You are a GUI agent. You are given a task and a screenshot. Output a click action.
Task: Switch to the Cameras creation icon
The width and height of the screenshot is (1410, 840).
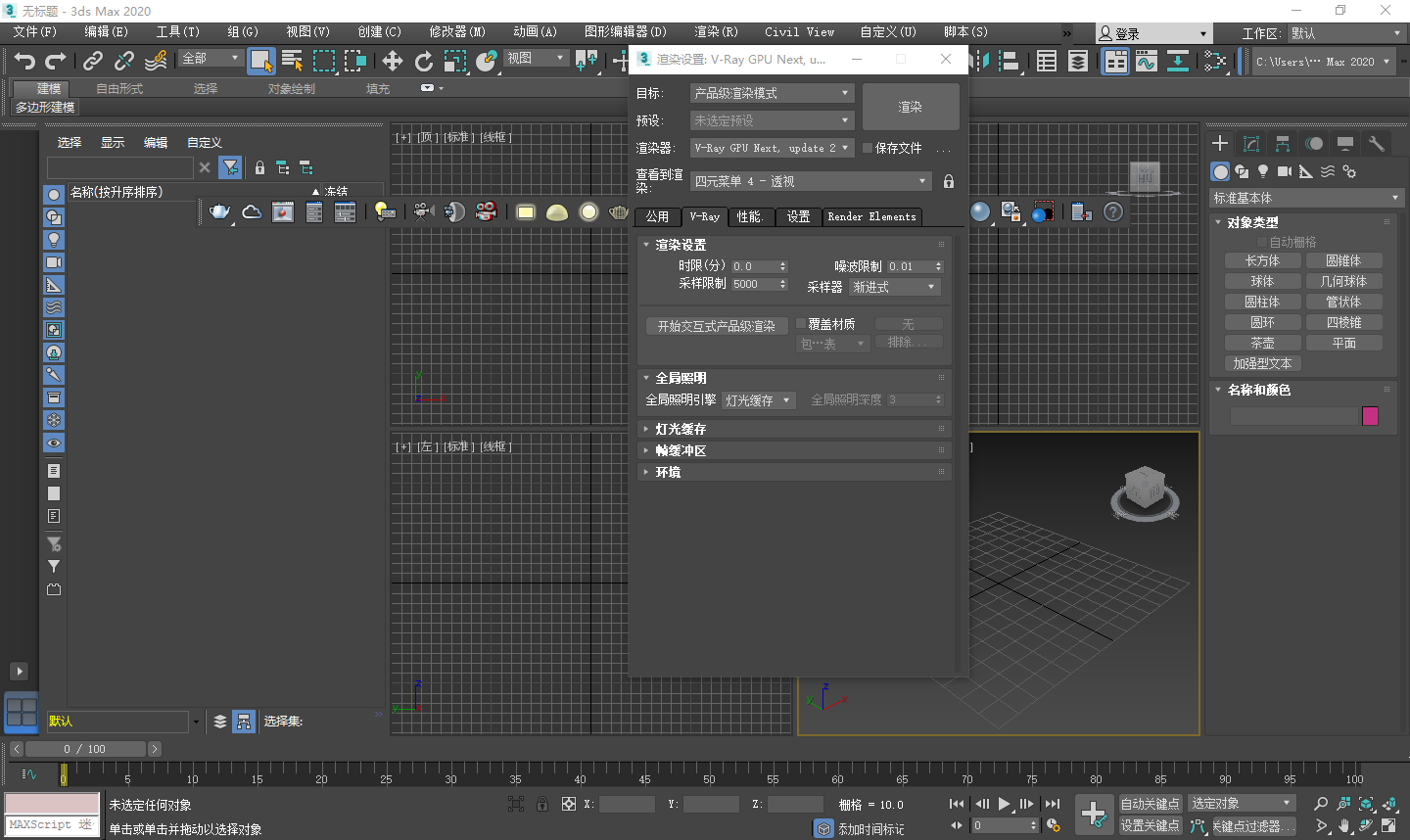coord(1285,171)
